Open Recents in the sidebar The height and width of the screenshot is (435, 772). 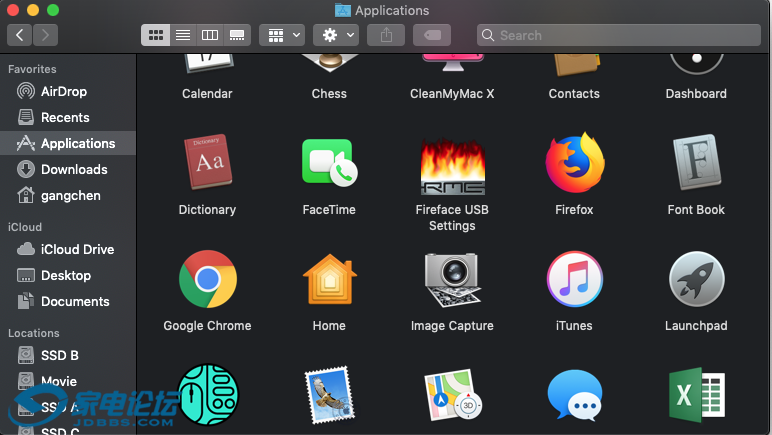(68, 118)
